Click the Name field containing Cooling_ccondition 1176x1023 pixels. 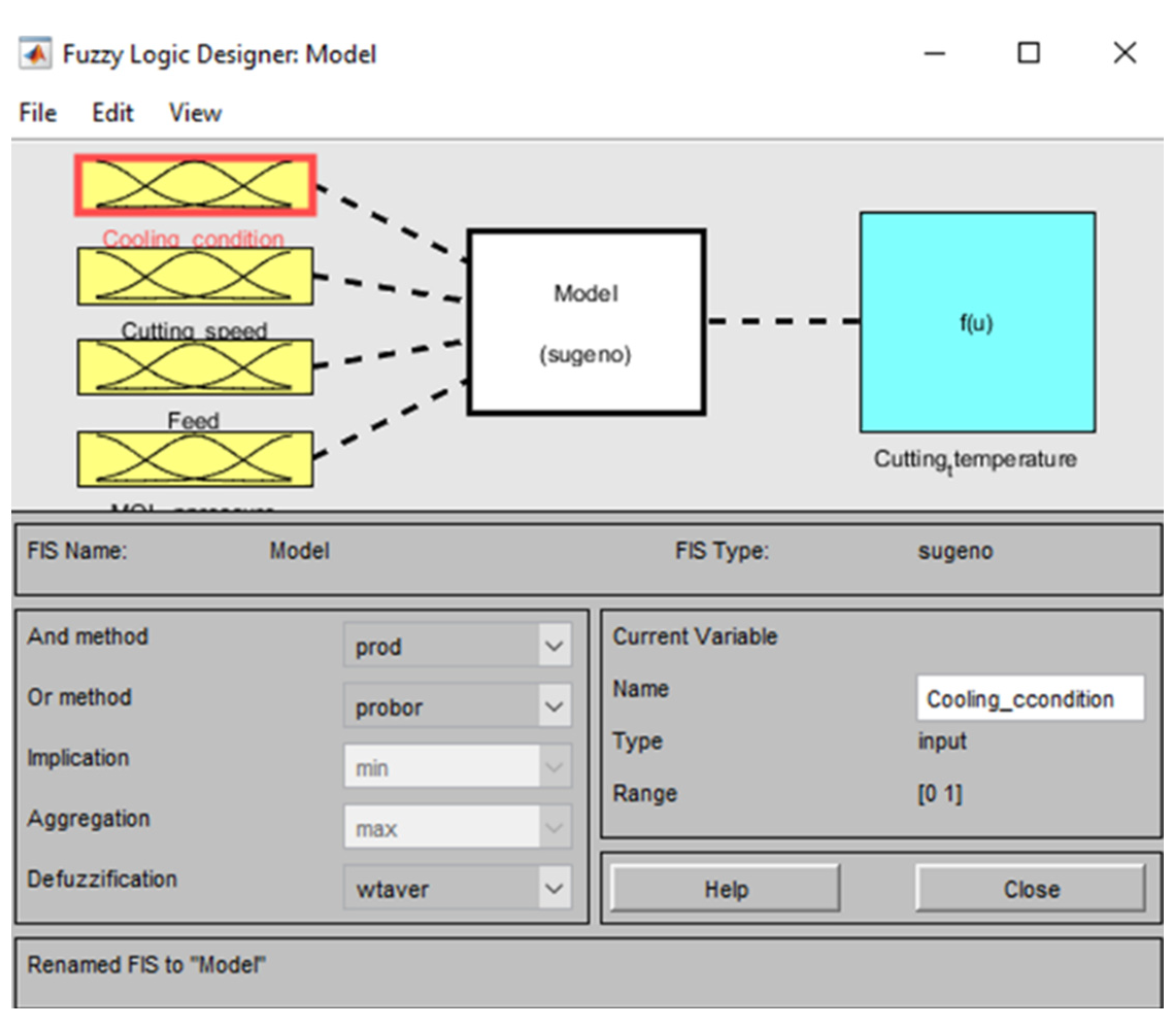[1030, 698]
